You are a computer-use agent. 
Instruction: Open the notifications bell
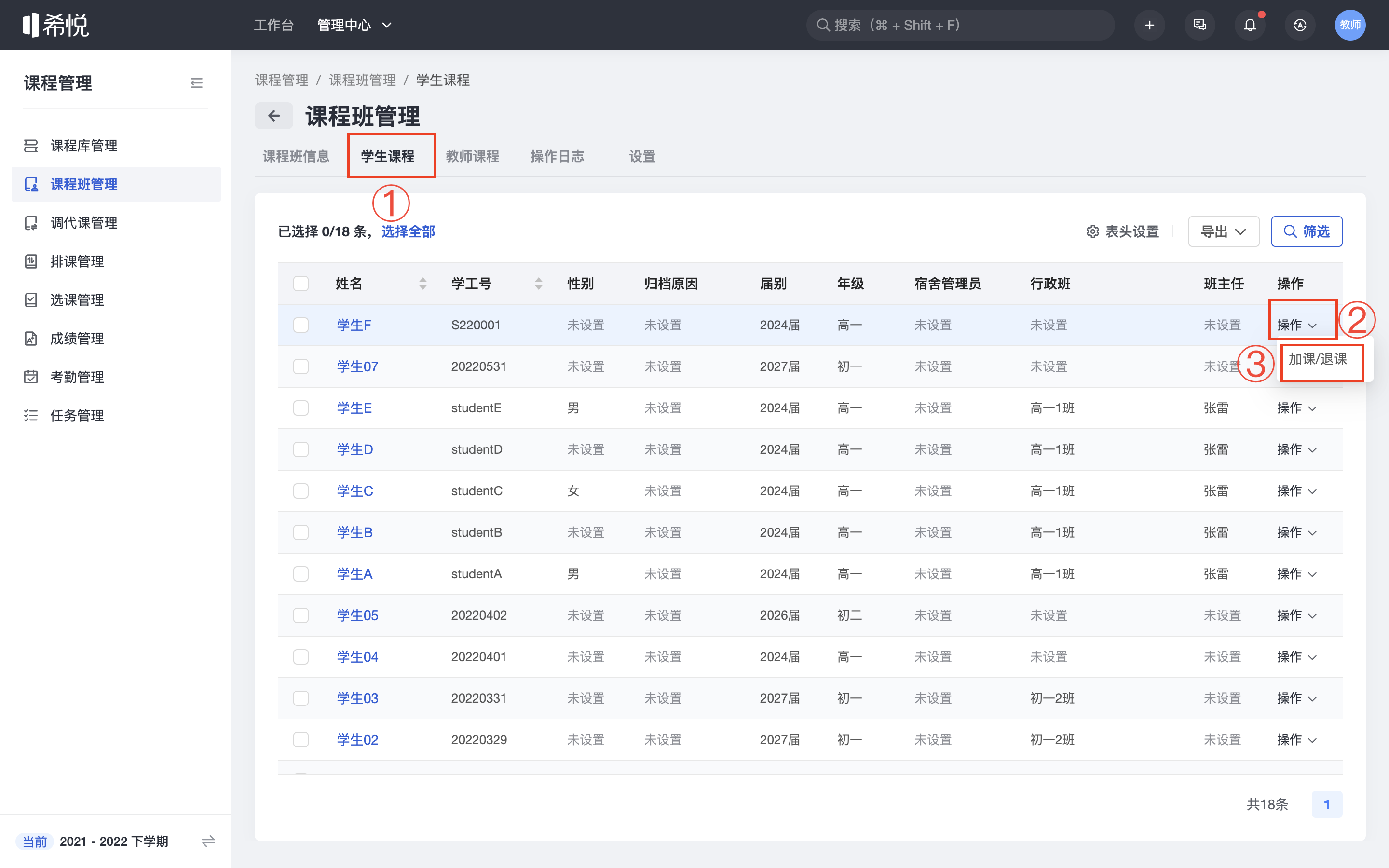tap(1250, 25)
